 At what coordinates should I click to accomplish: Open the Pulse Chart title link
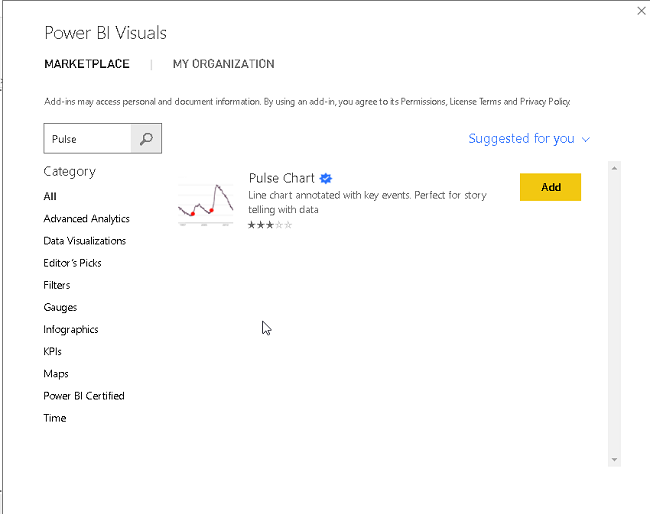point(281,178)
